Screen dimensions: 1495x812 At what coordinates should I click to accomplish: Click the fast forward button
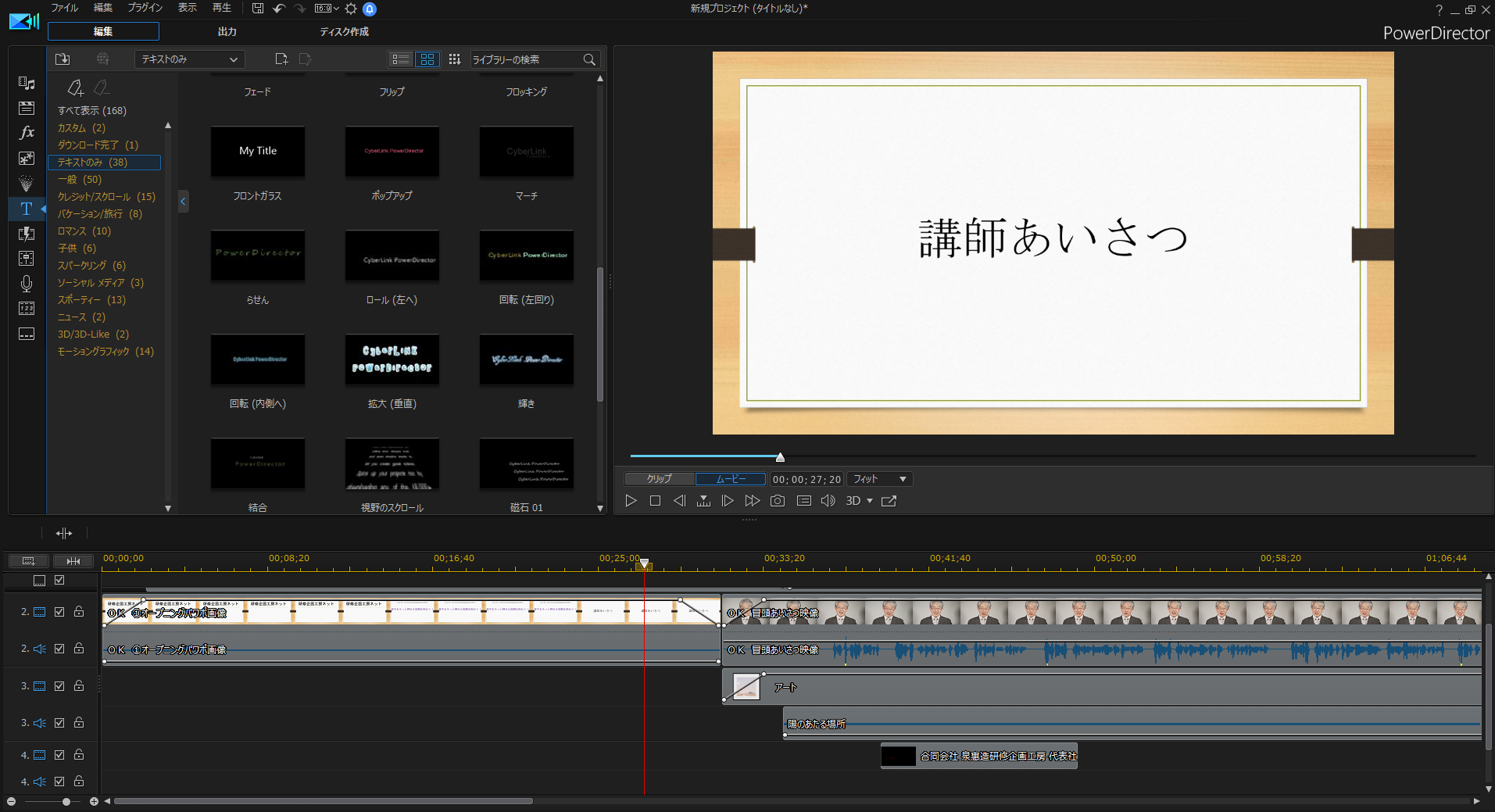tap(752, 501)
